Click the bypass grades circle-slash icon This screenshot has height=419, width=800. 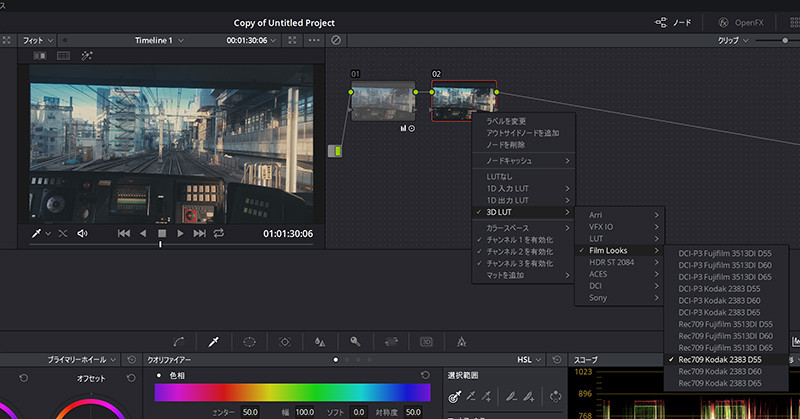(x=336, y=40)
